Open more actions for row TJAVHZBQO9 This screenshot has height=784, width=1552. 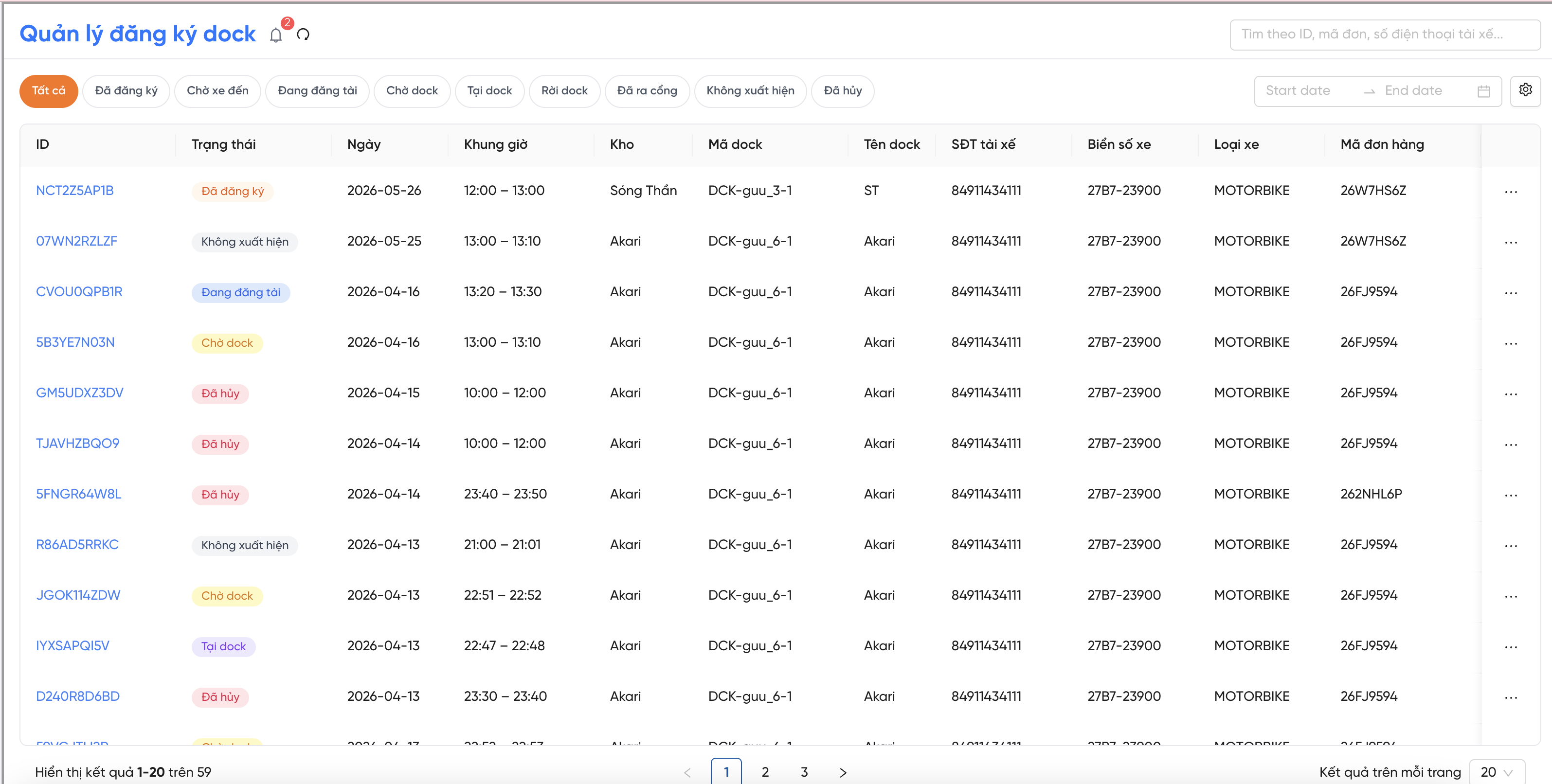tap(1511, 445)
